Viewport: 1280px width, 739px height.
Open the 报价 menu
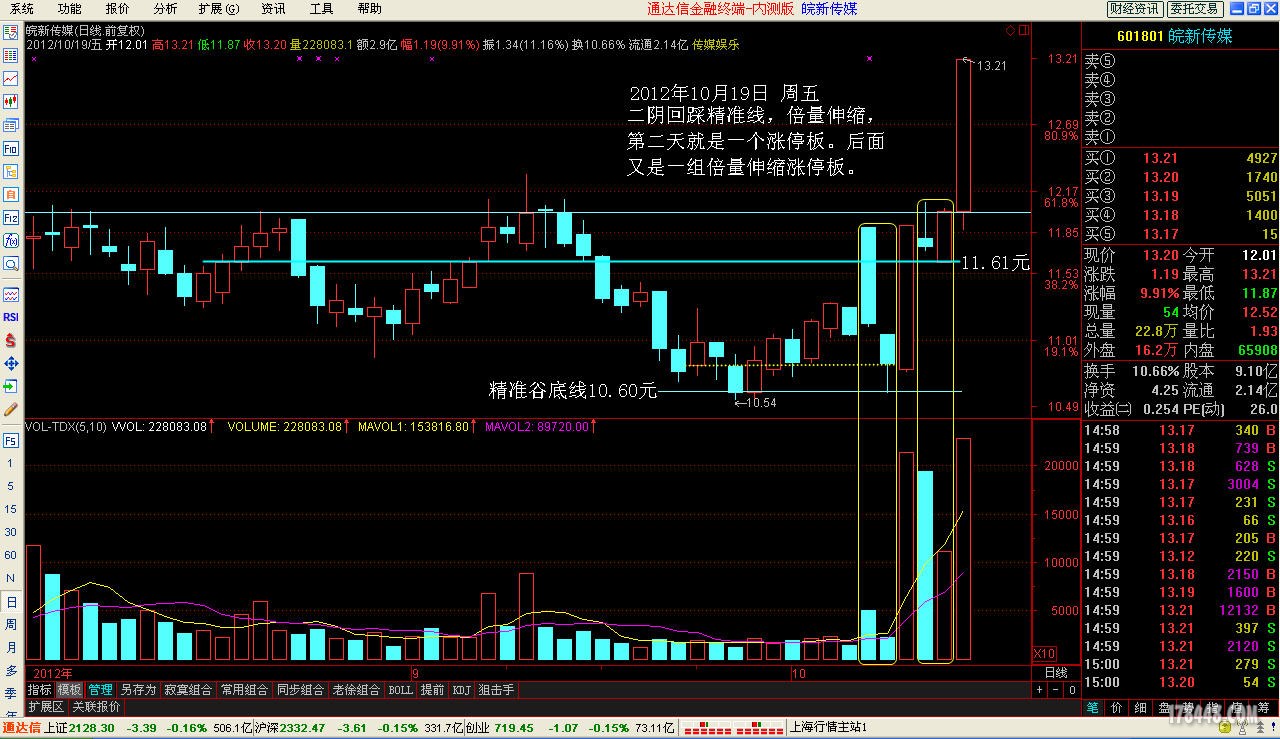coord(118,9)
